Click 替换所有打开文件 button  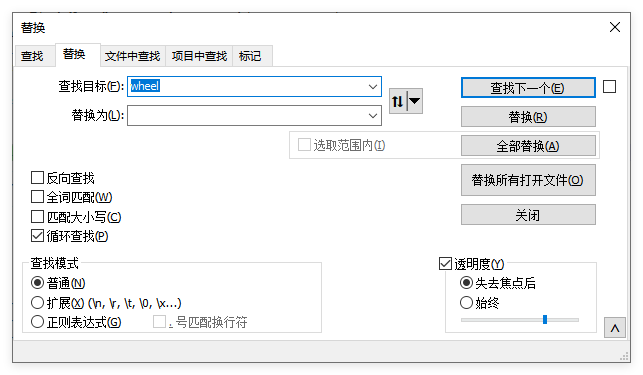tap(528, 180)
